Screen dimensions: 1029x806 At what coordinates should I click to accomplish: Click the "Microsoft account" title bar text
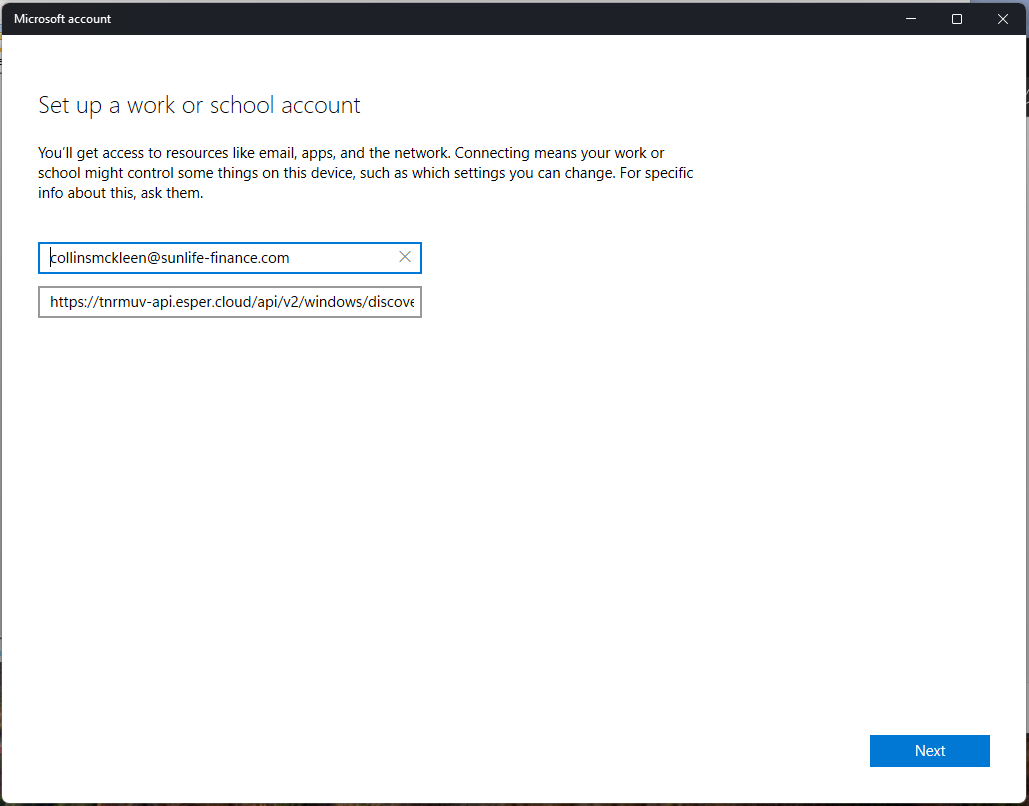pos(62,19)
